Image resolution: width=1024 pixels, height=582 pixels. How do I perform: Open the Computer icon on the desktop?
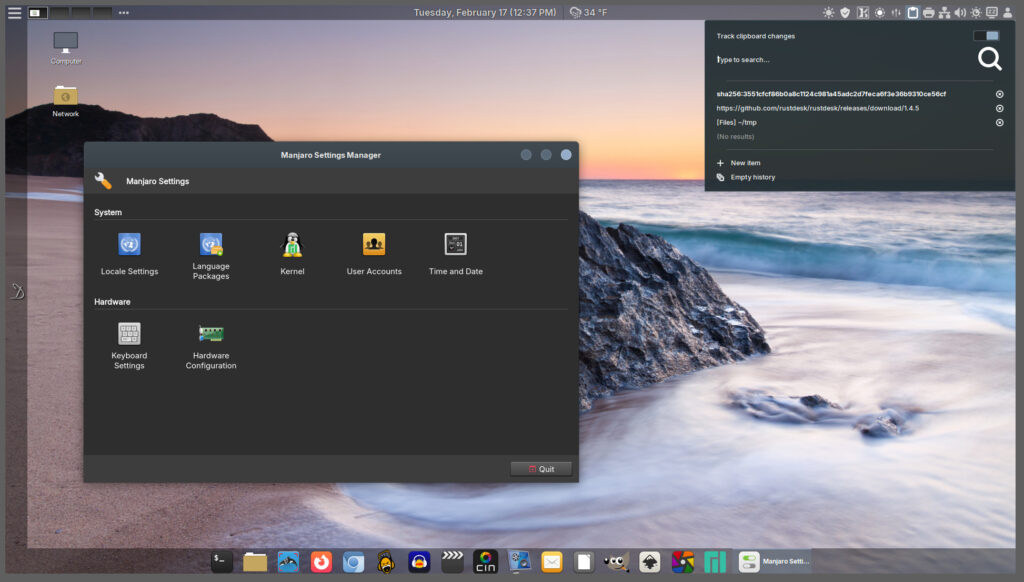(x=64, y=45)
